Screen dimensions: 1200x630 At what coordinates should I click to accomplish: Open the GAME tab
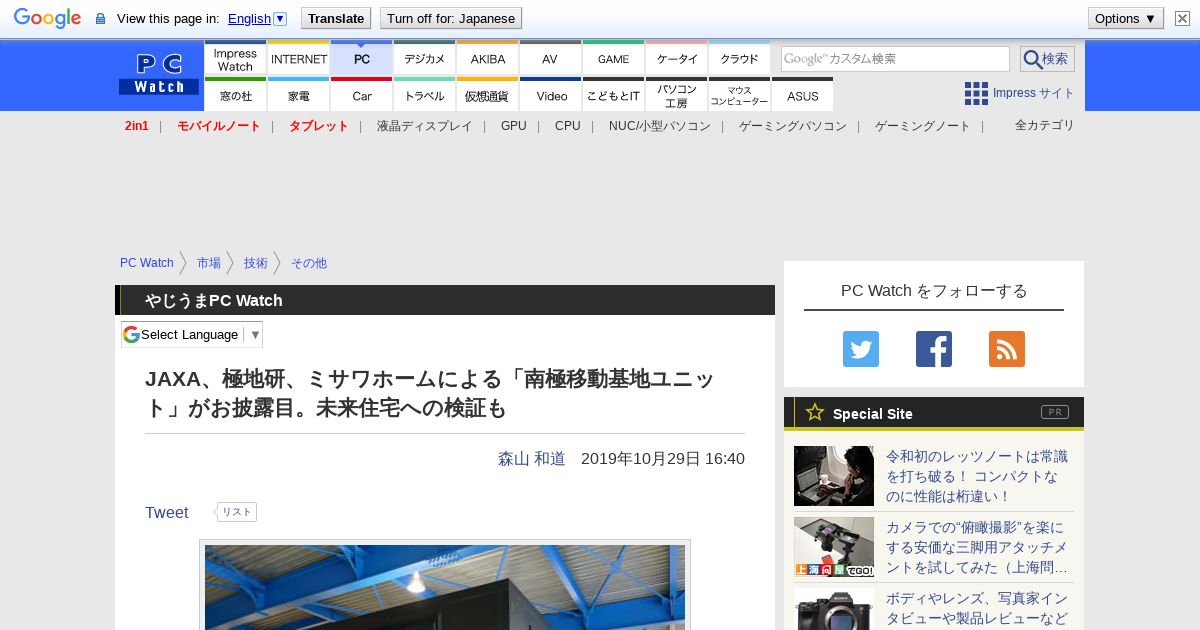coord(613,59)
